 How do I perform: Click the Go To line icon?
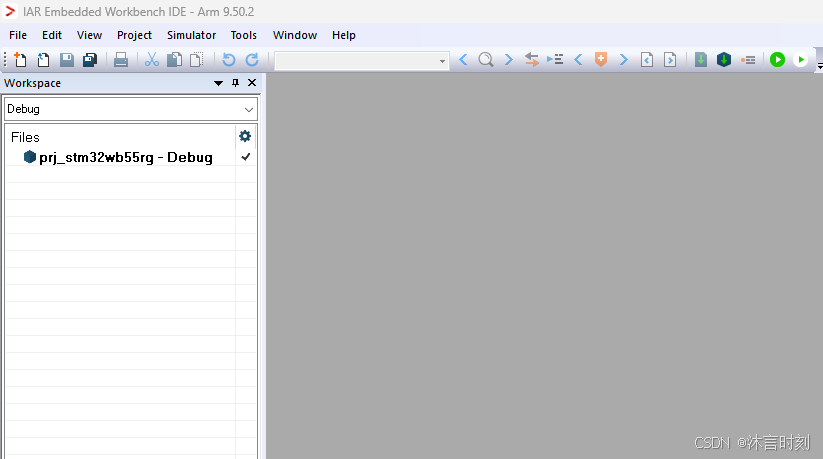point(555,60)
